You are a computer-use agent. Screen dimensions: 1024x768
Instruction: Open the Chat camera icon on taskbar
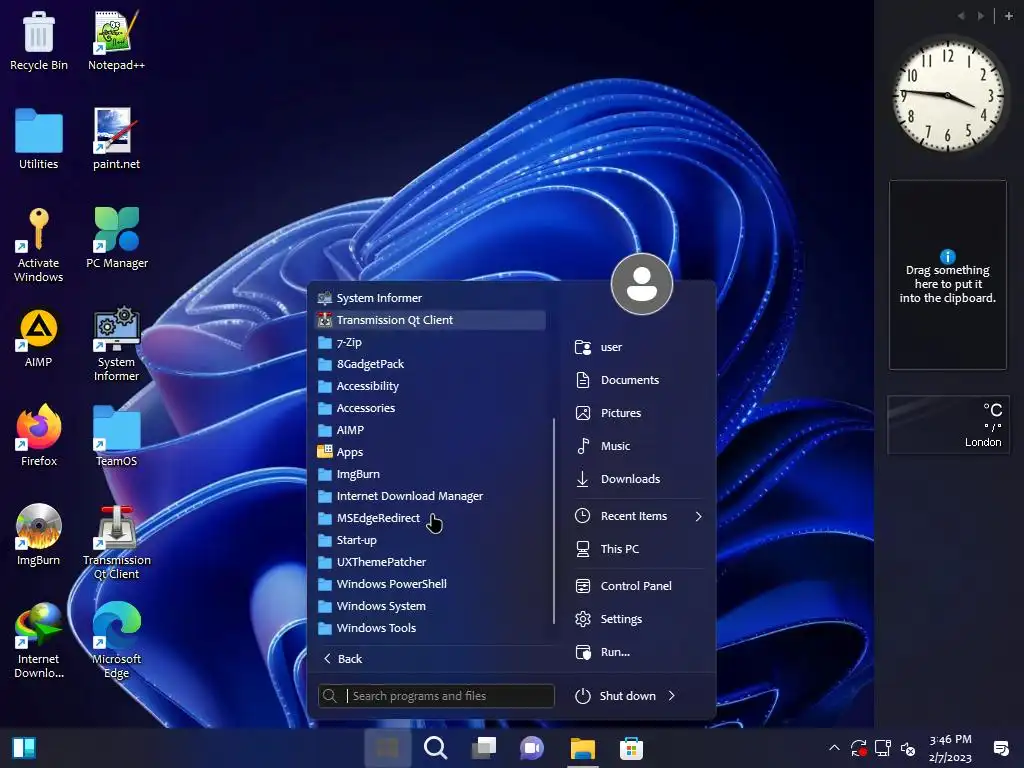(532, 748)
